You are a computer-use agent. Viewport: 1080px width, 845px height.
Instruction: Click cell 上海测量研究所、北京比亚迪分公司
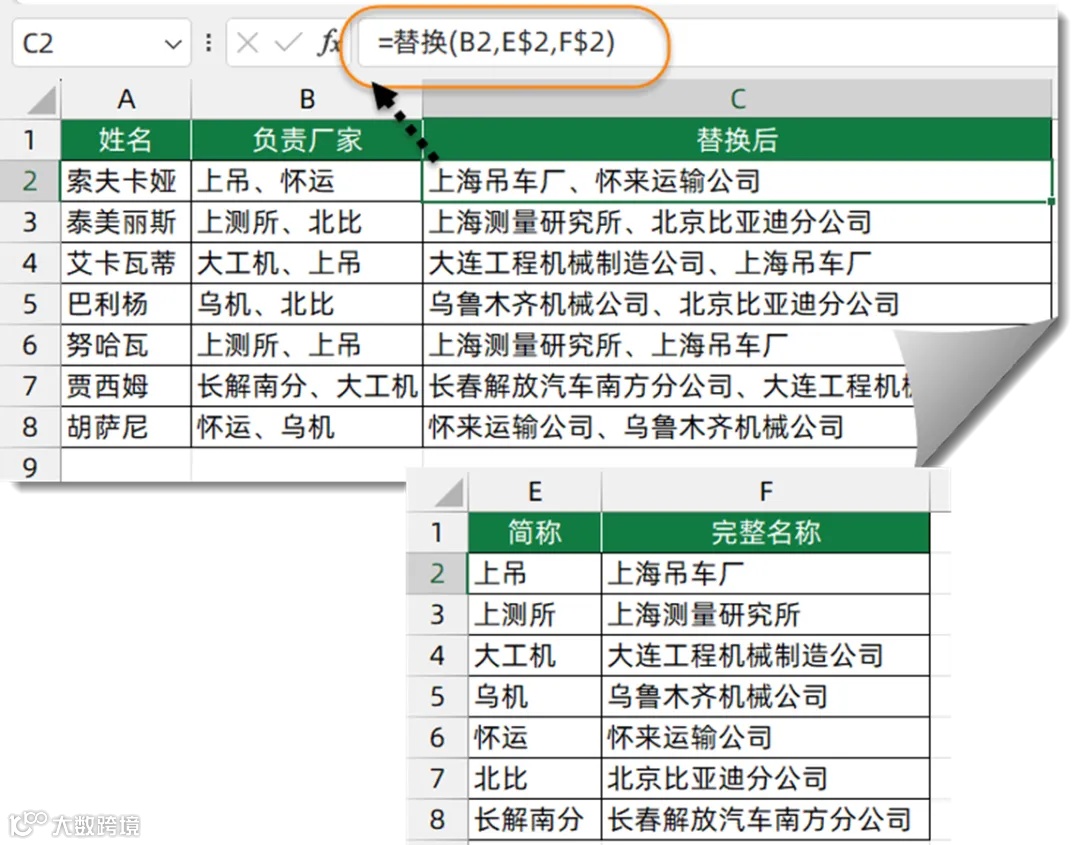(738, 222)
